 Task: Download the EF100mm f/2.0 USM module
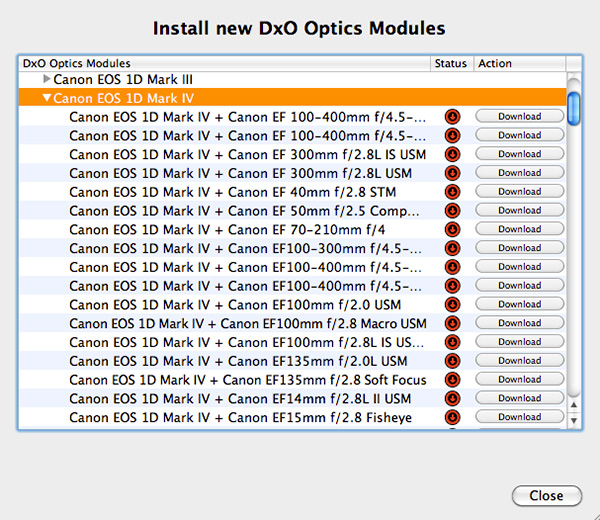tap(520, 304)
